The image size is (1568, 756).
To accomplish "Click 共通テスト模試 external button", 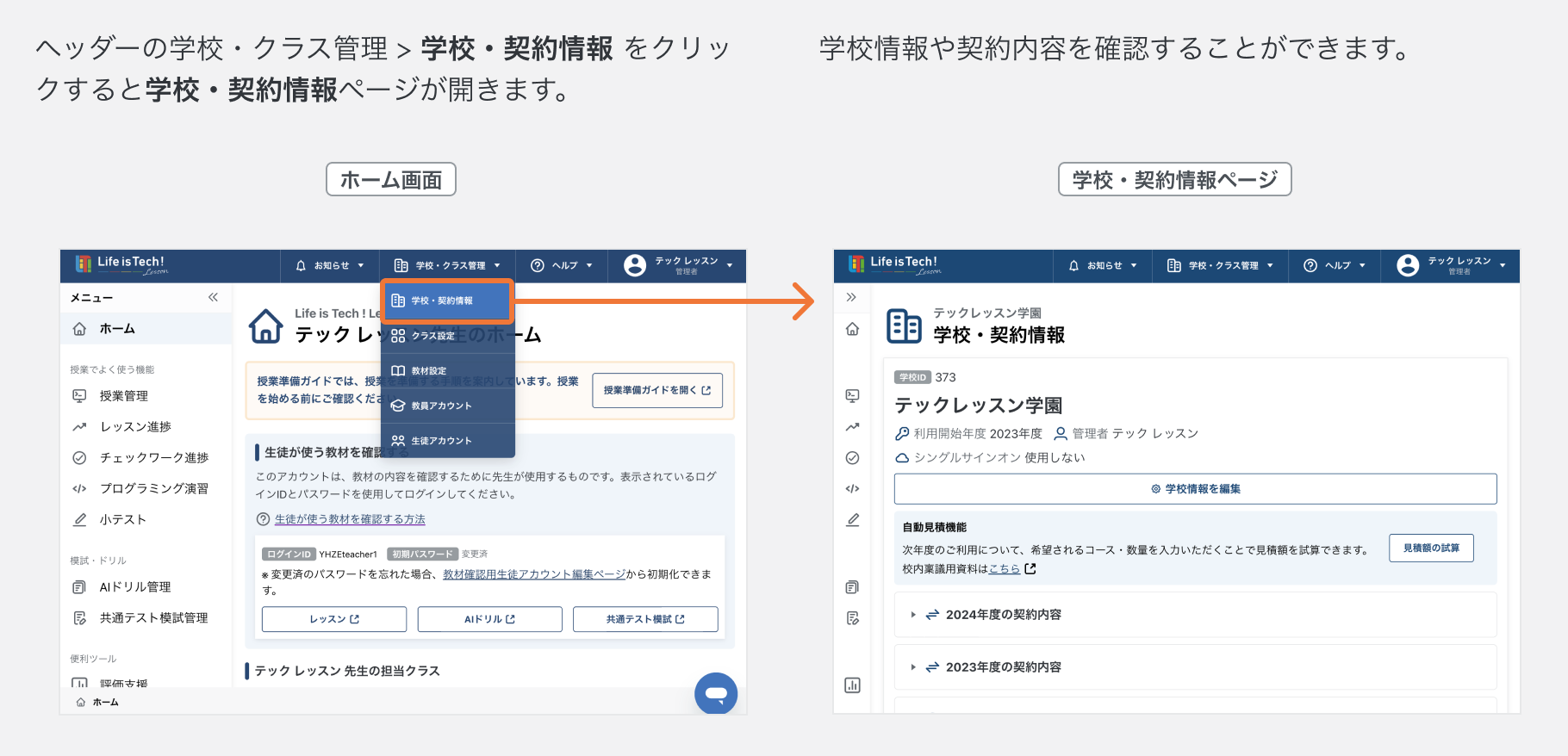I will (x=645, y=619).
